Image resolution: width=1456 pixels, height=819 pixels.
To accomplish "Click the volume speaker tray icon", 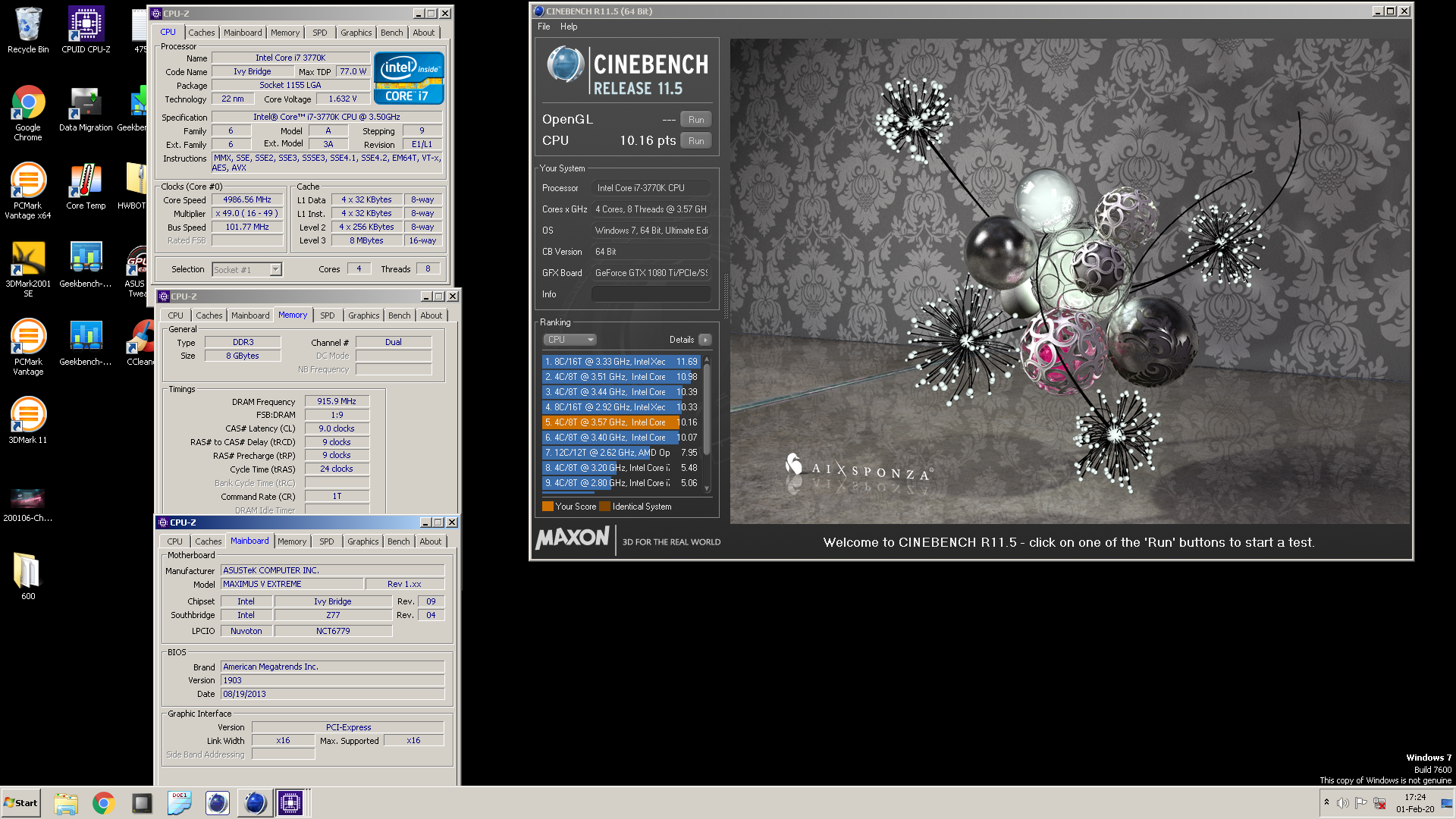I will coord(1343,803).
